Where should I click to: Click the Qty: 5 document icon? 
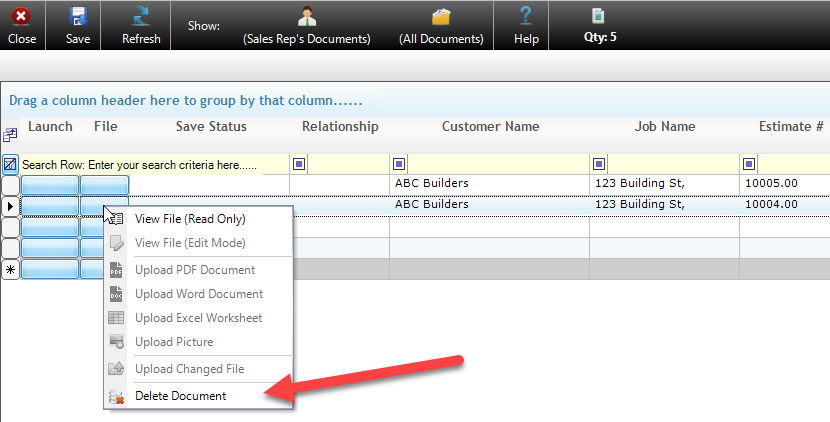pos(598,16)
